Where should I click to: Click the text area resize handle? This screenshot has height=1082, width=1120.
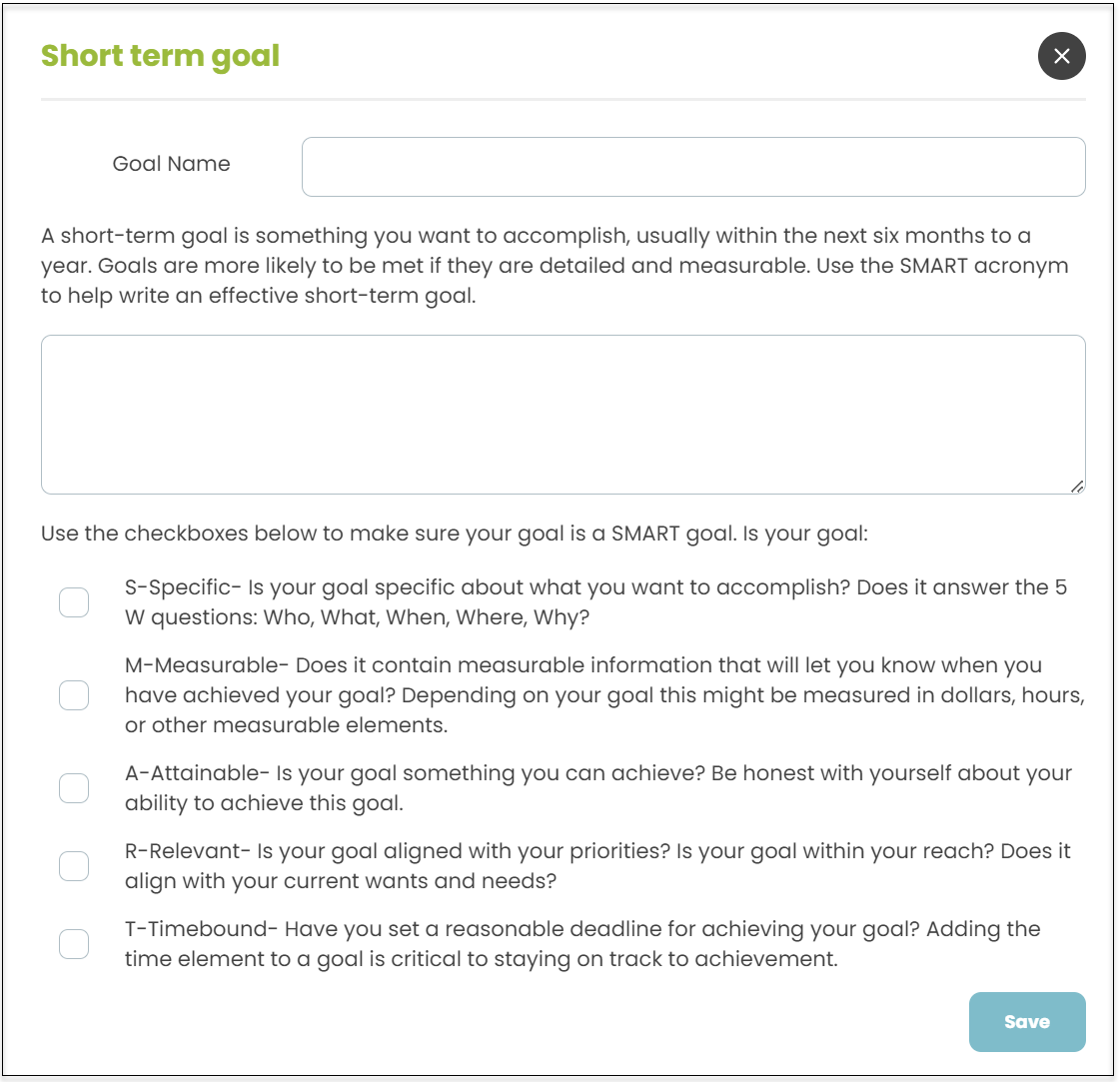click(x=1077, y=487)
